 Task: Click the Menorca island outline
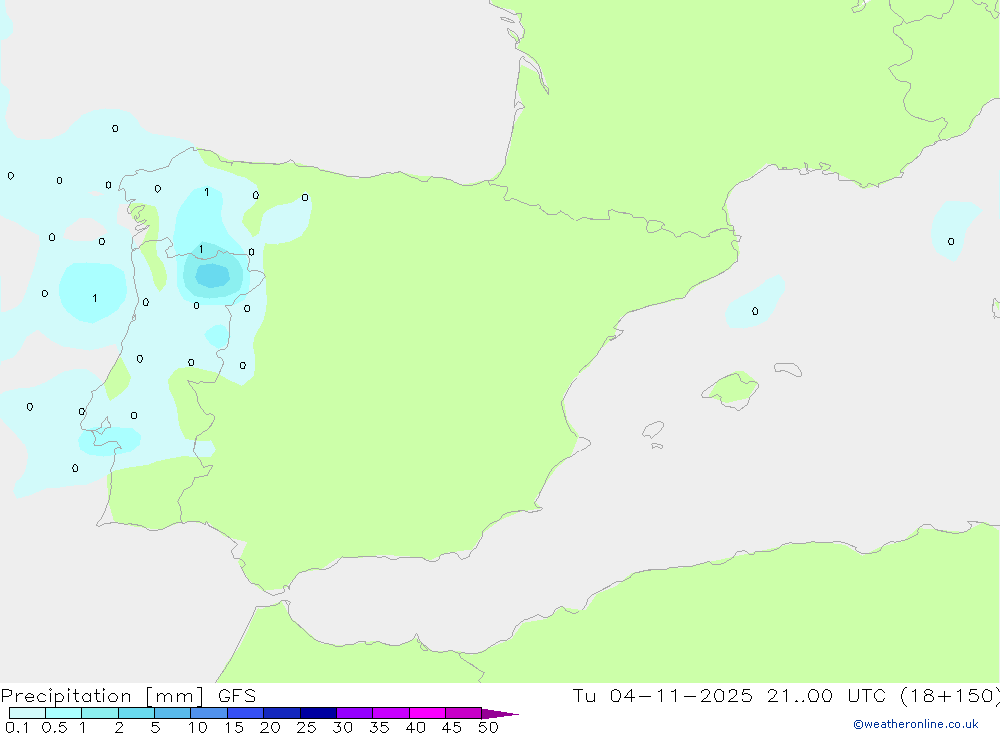coord(787,369)
